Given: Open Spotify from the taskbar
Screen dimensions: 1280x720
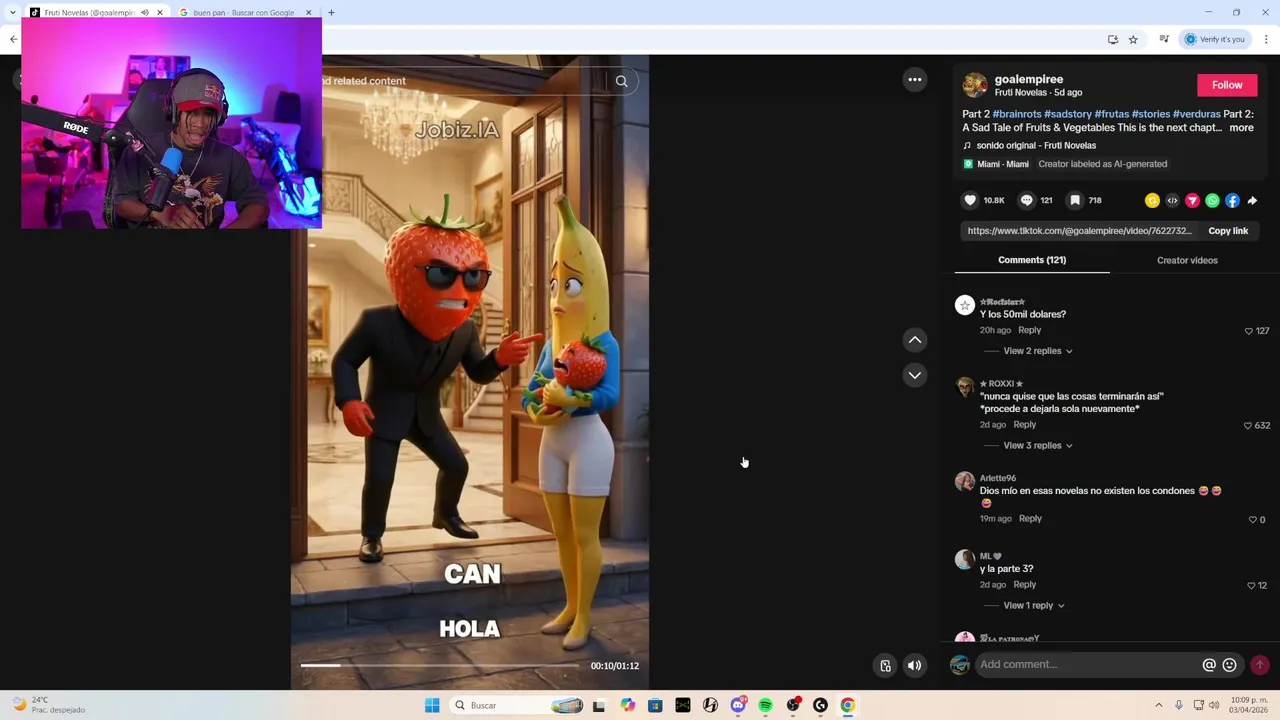Looking at the screenshot, I should (765, 705).
